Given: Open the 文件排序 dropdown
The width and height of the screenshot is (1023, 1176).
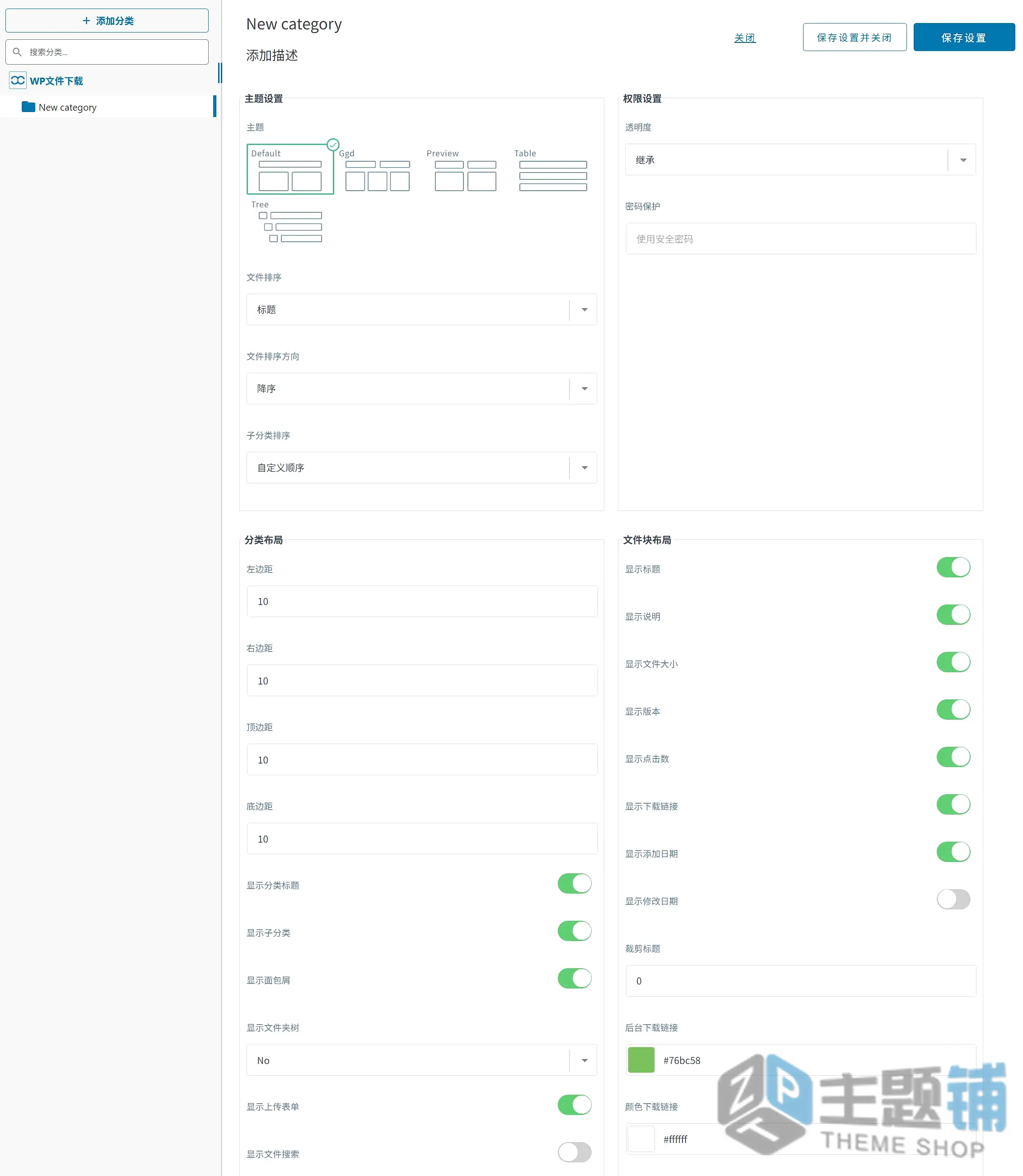Looking at the screenshot, I should (x=421, y=309).
